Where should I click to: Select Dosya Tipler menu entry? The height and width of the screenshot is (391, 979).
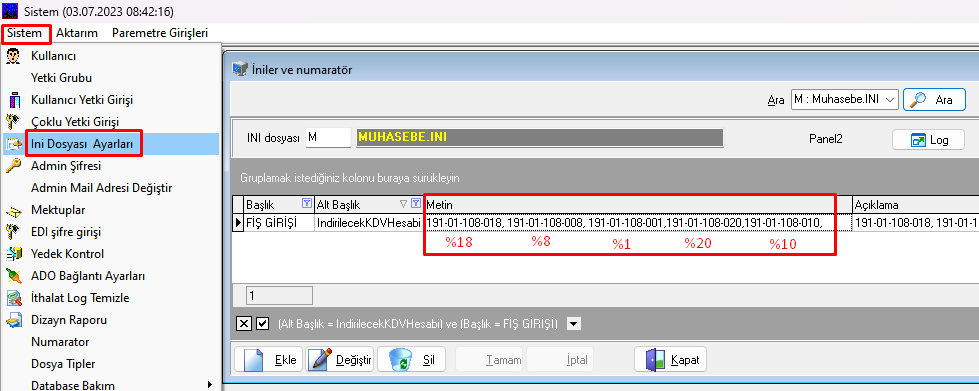63,364
